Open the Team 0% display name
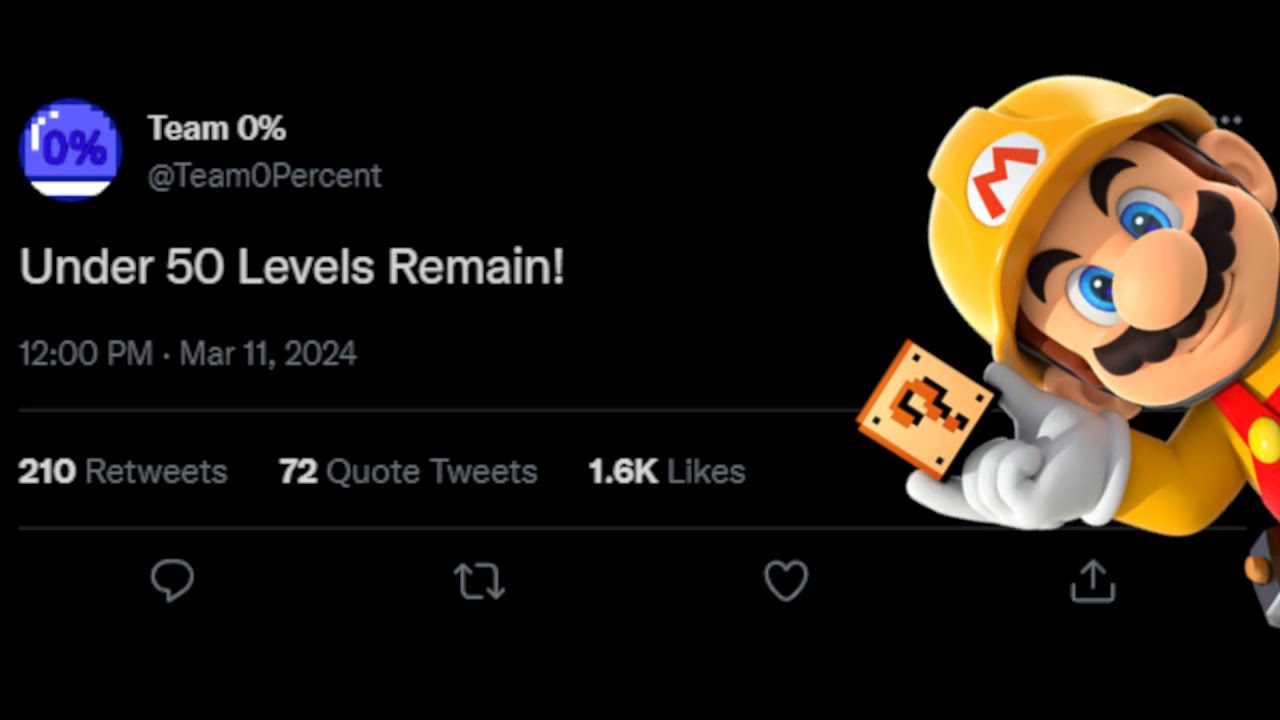The height and width of the screenshot is (720, 1280). (x=217, y=128)
